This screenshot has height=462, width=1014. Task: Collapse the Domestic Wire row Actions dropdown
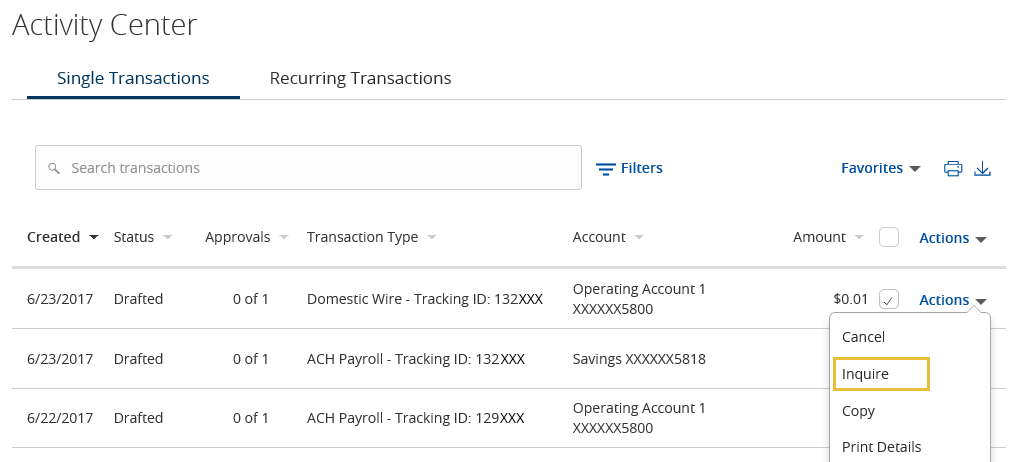[953, 300]
